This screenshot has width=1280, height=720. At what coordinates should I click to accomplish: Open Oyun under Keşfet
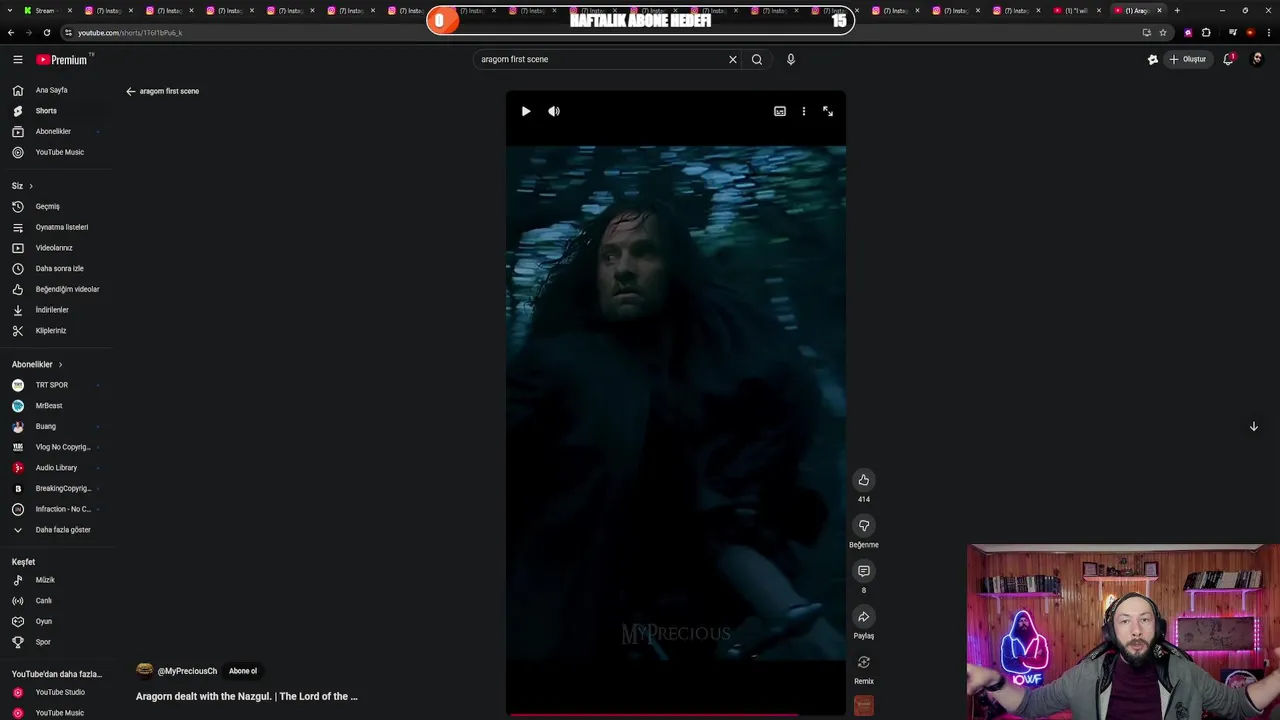coord(55,622)
